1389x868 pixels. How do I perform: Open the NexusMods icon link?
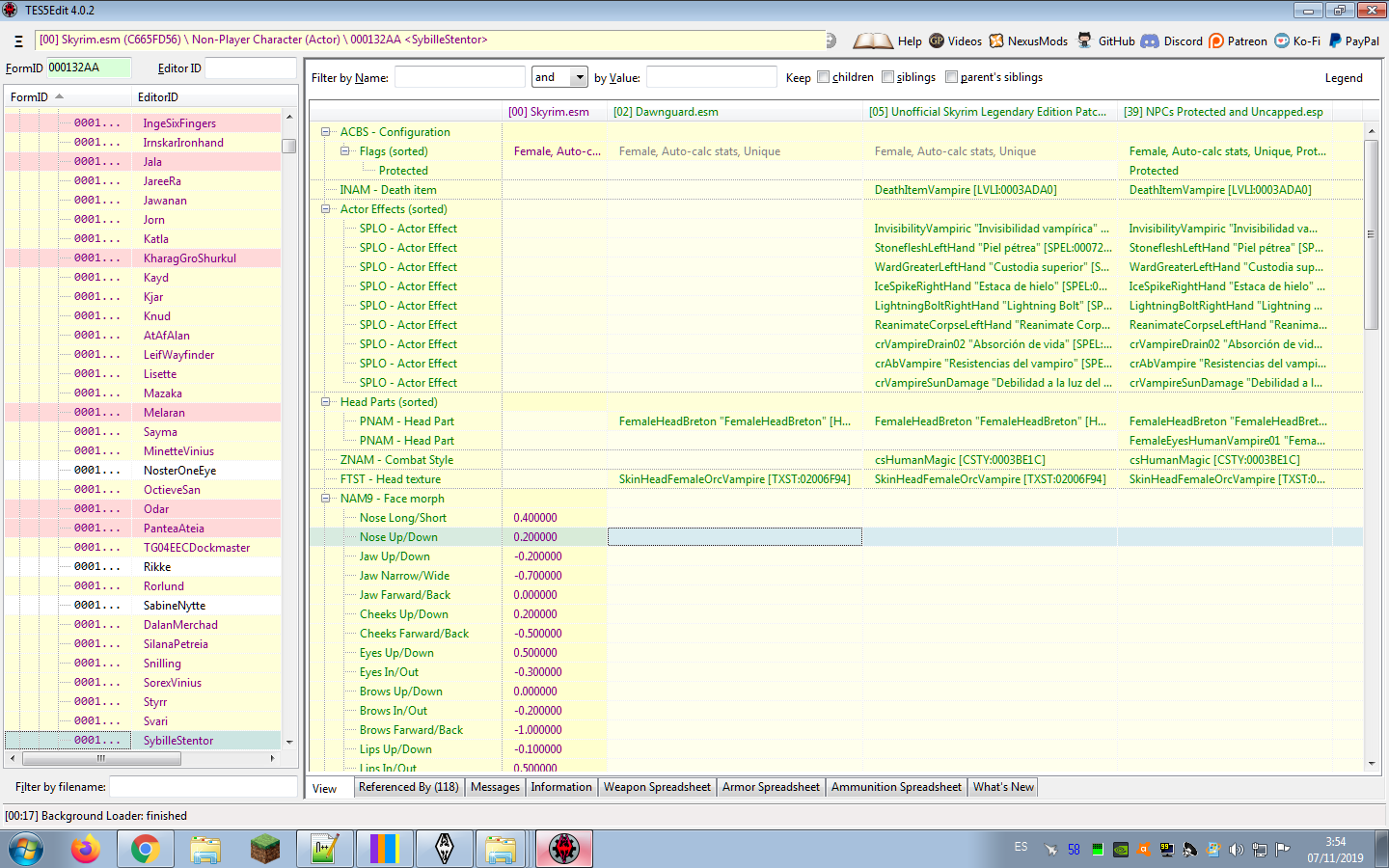[996, 41]
